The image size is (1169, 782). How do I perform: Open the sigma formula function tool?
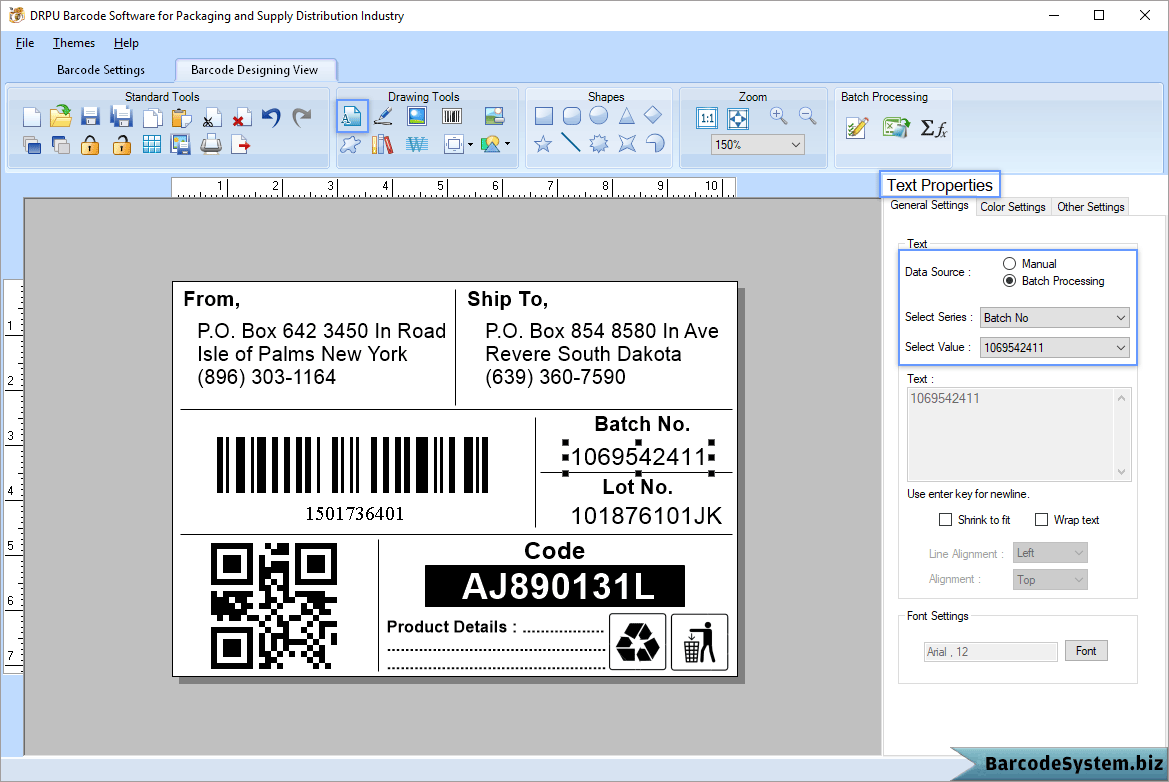pyautogui.click(x=933, y=128)
